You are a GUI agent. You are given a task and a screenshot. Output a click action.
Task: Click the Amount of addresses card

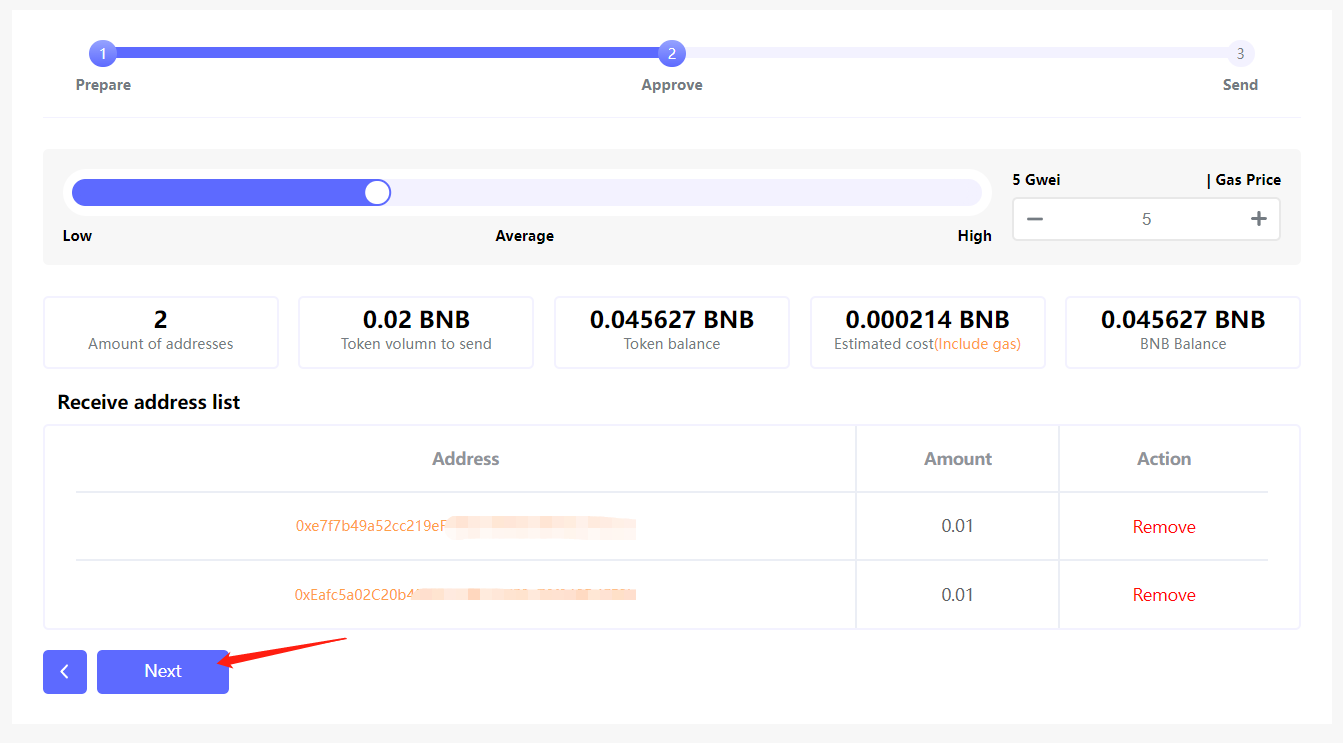pyautogui.click(x=161, y=332)
